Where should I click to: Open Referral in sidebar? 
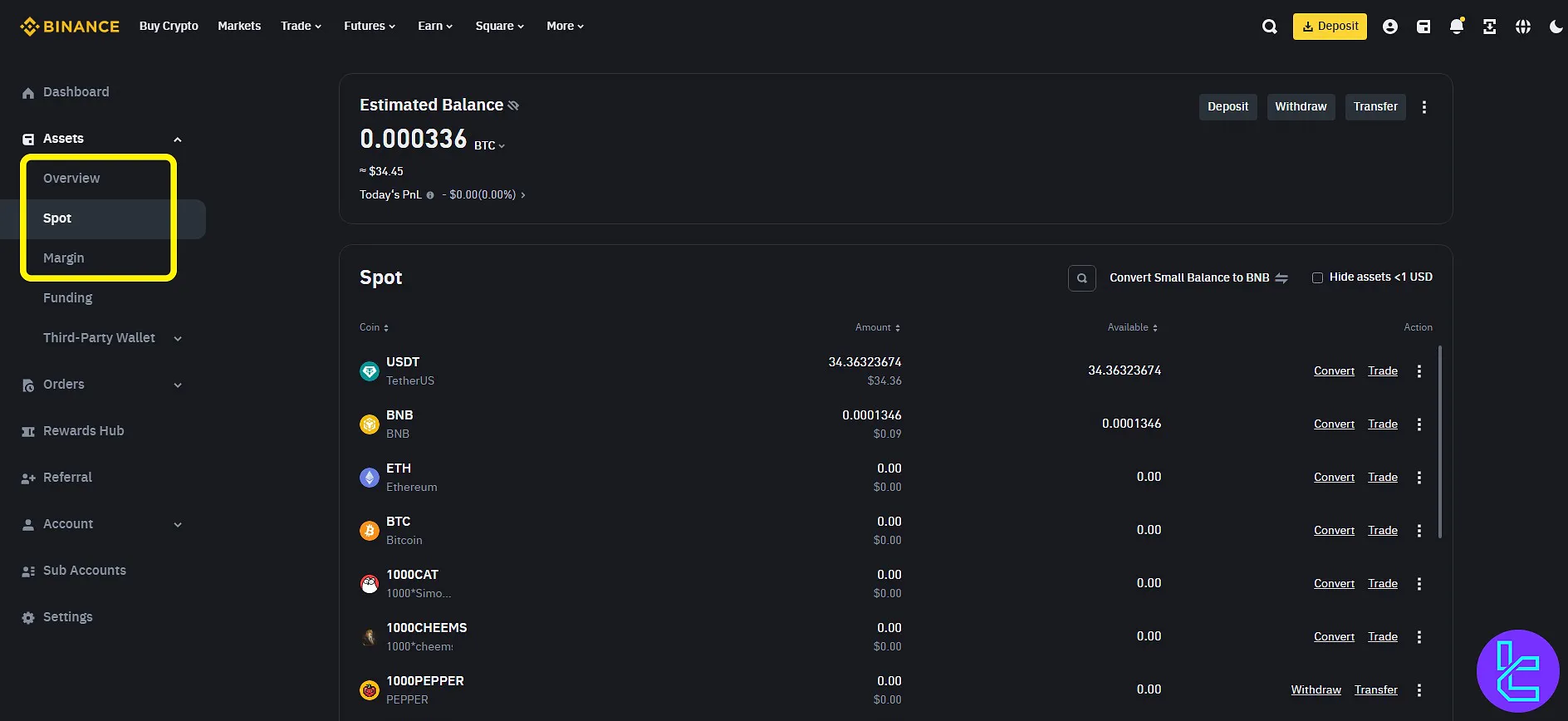coord(67,478)
